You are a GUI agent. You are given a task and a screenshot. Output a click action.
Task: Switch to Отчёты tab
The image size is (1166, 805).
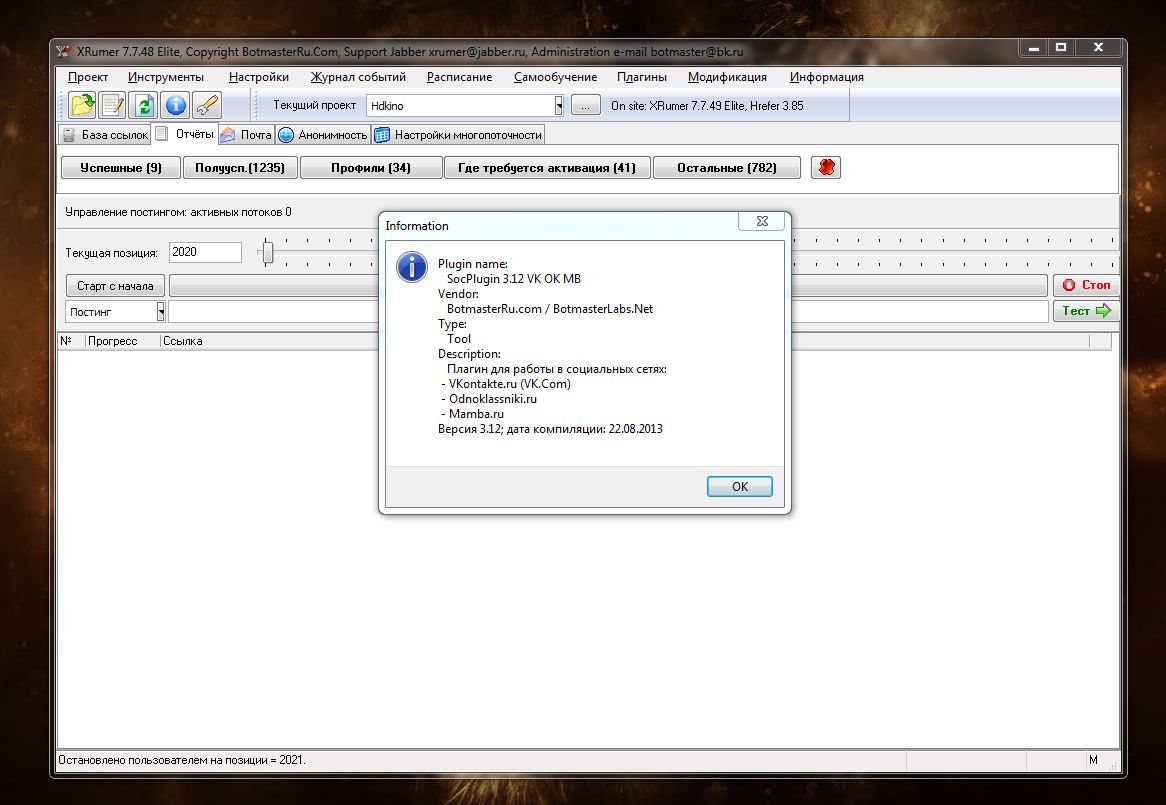185,134
